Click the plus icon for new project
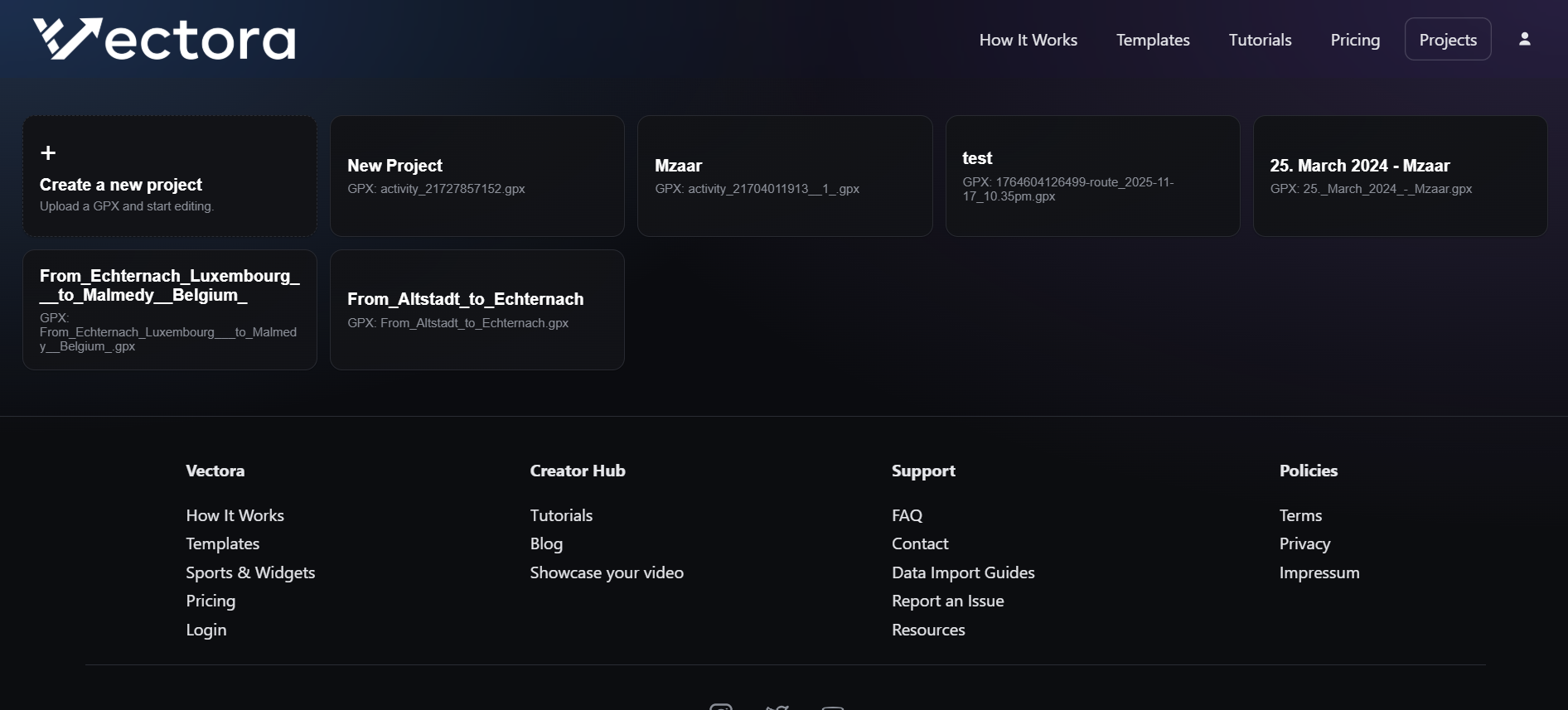1568x710 pixels. (x=48, y=153)
